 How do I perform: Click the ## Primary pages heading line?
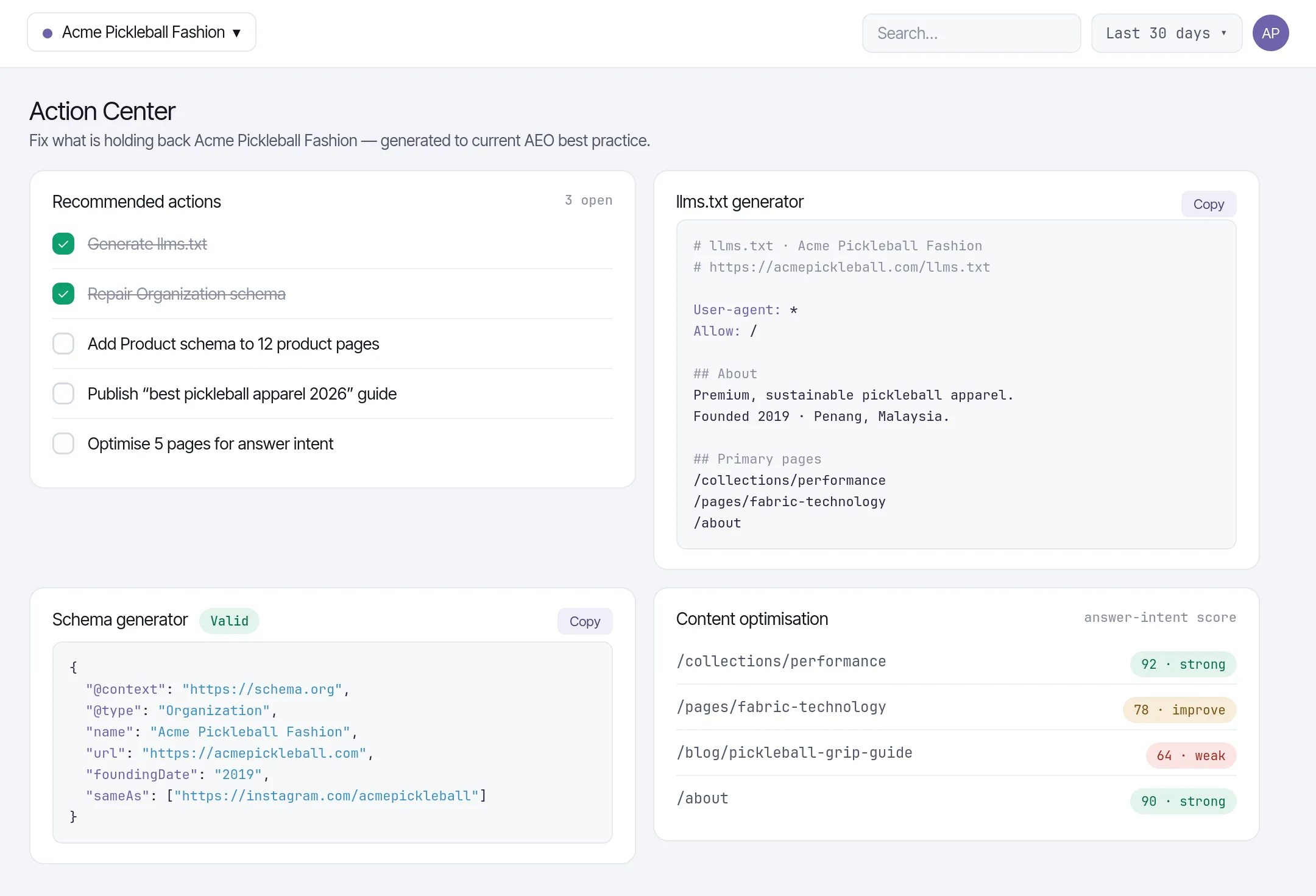(757, 459)
